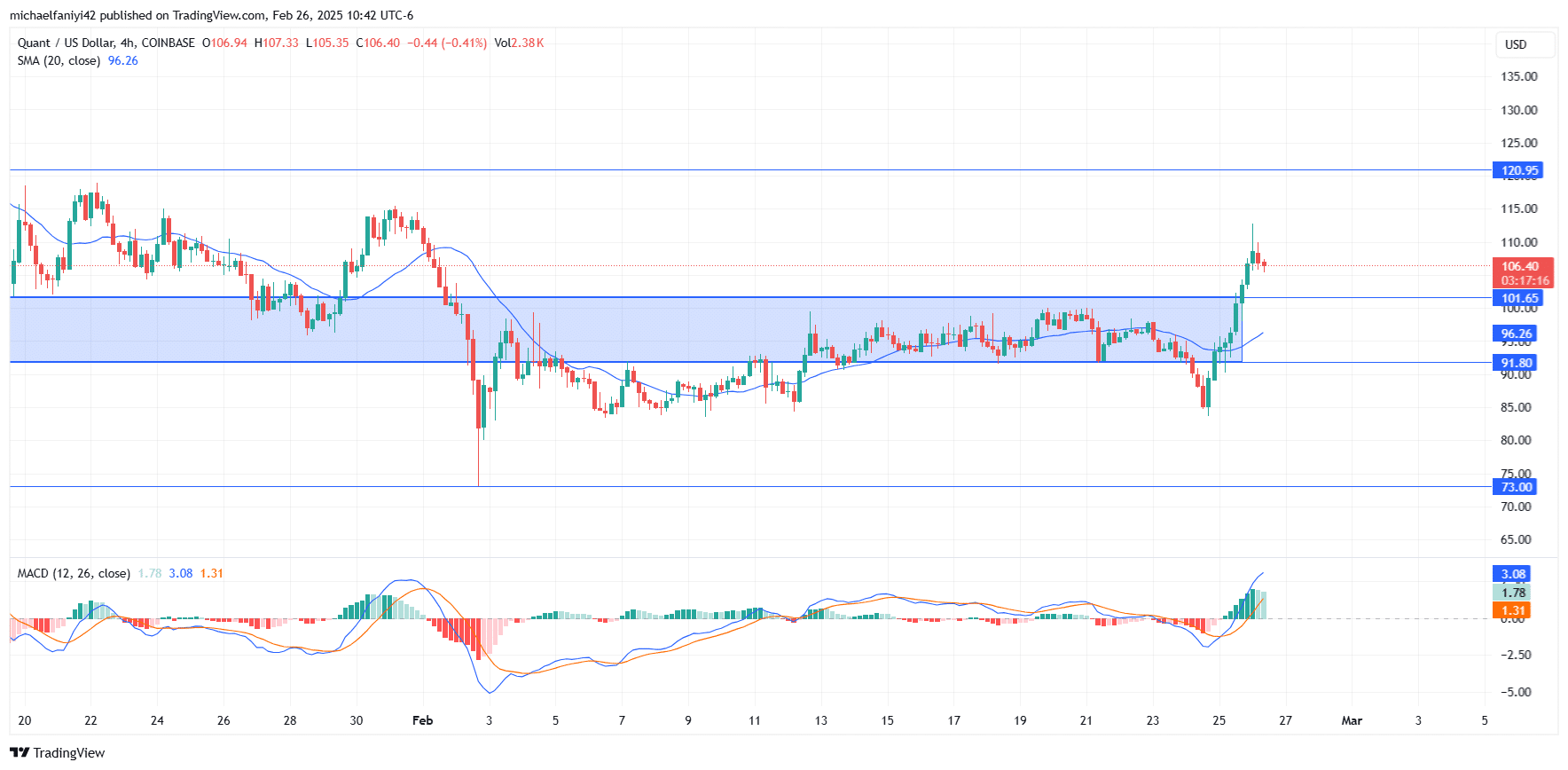Image resolution: width=1568 pixels, height=770 pixels.
Task: Click the MACD value label 3.08
Action: click(x=1512, y=574)
